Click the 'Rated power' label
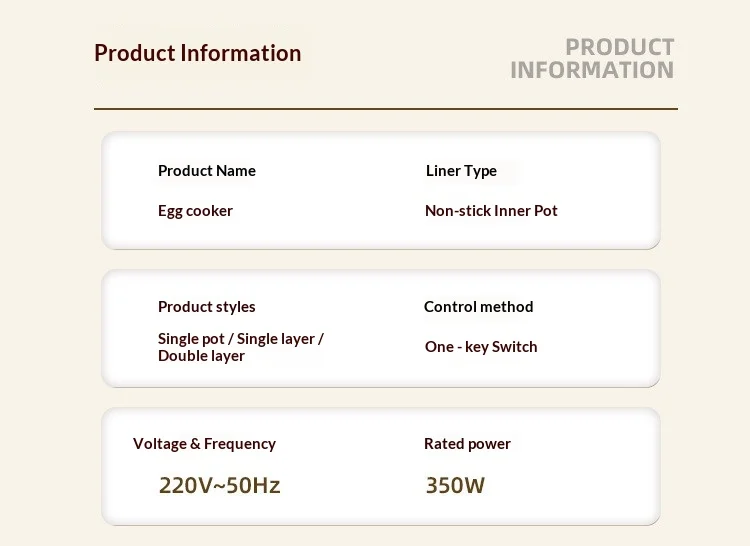 tap(467, 444)
